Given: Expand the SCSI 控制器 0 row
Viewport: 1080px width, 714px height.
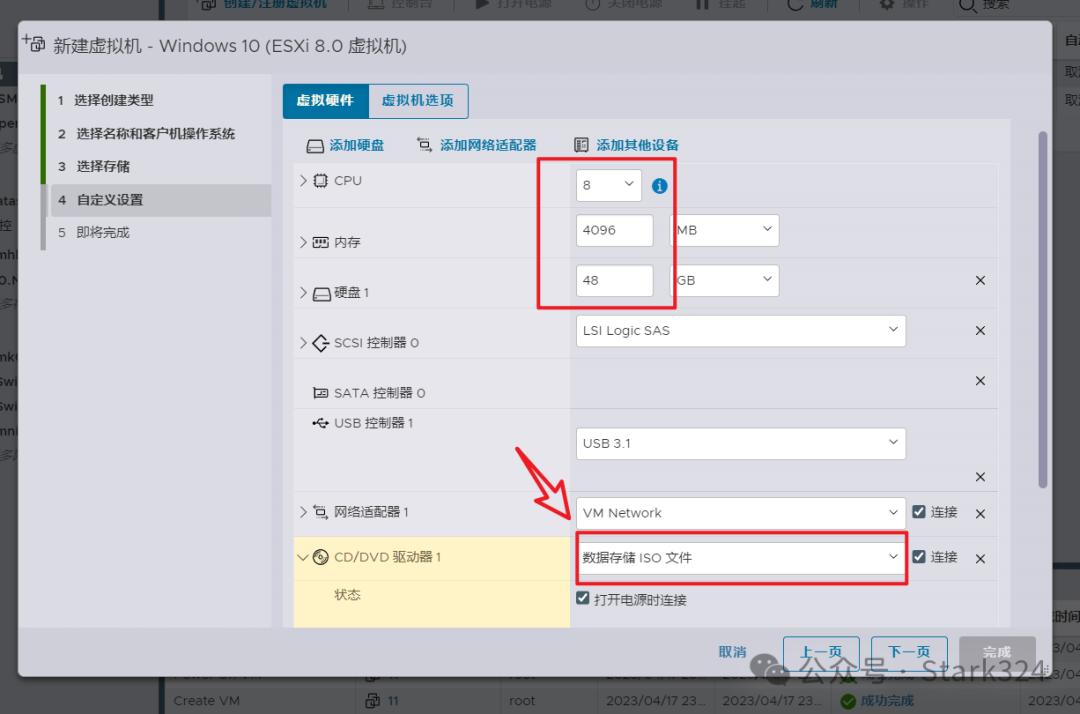Looking at the screenshot, I should pos(303,343).
